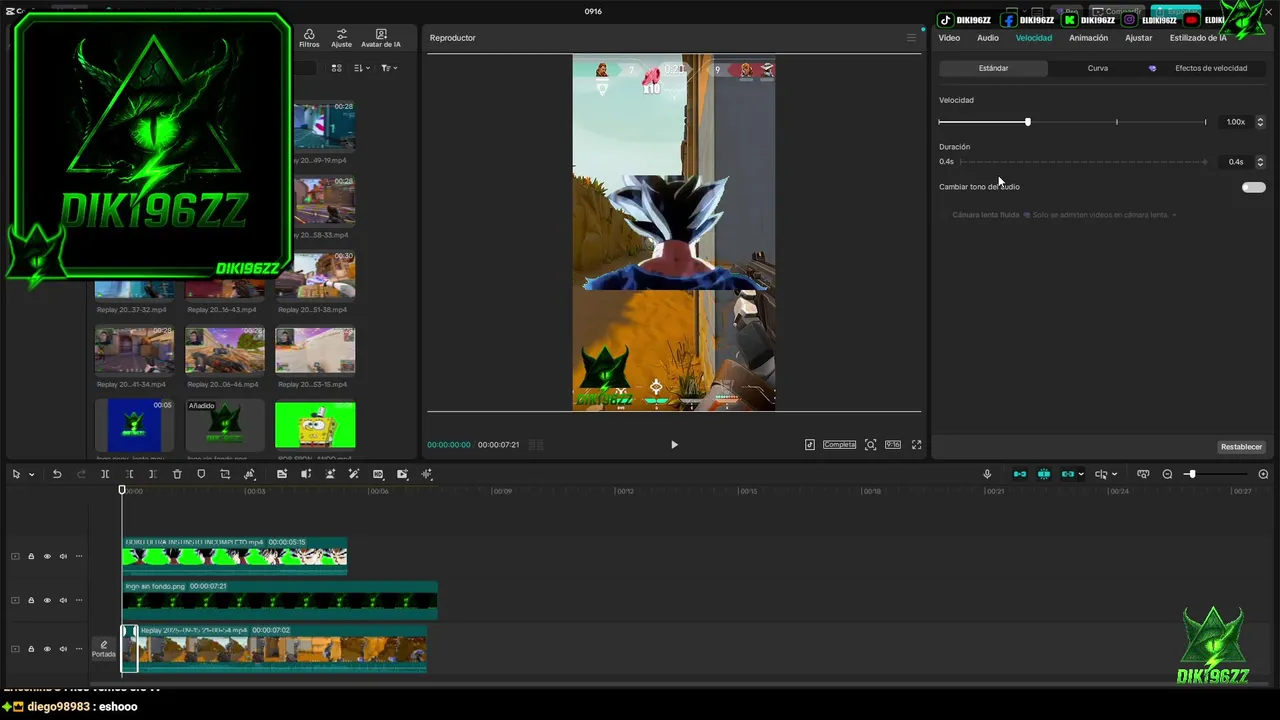This screenshot has height=720, width=1280.
Task: Add a marker to the timeline
Action: [201, 474]
